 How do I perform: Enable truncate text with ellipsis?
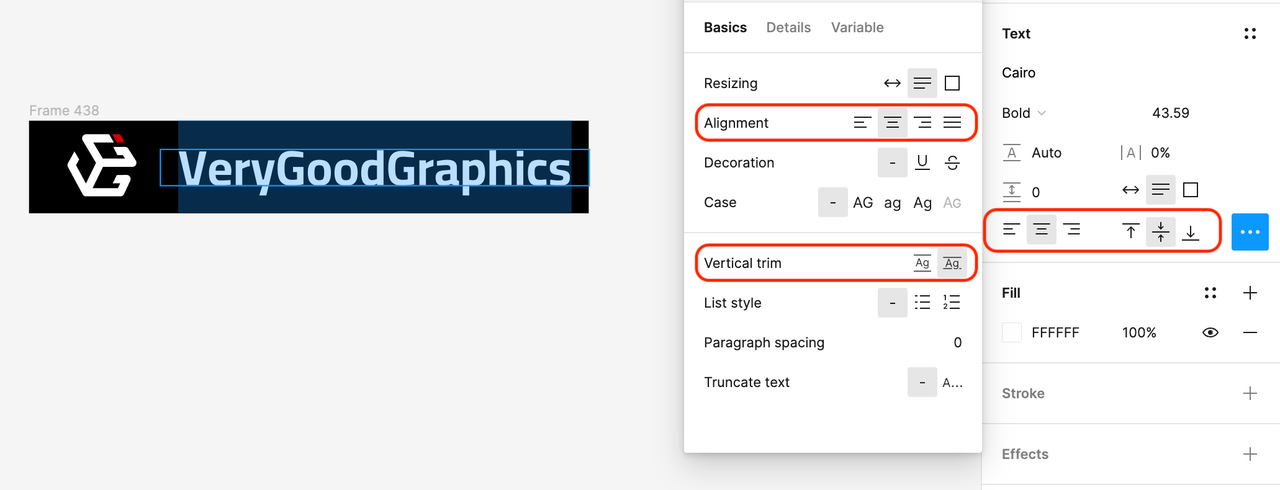click(952, 382)
